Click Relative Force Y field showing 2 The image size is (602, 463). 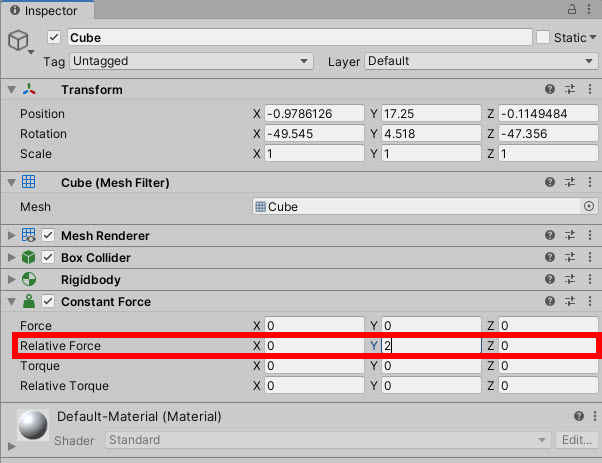click(x=431, y=346)
